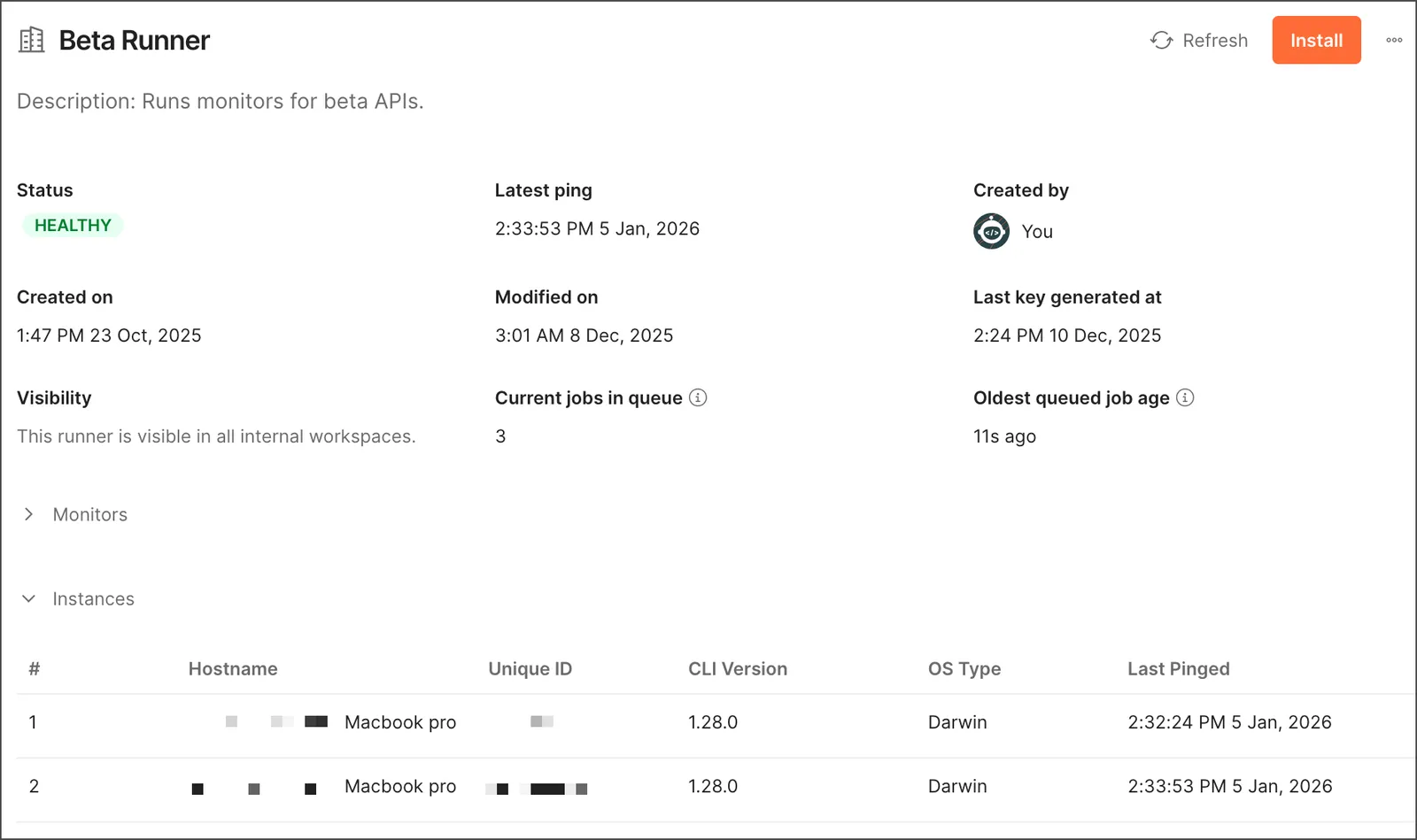1417x840 pixels.
Task: Click the last key generated time 2:24 PM 10 Dec, 2025
Action: point(1067,335)
